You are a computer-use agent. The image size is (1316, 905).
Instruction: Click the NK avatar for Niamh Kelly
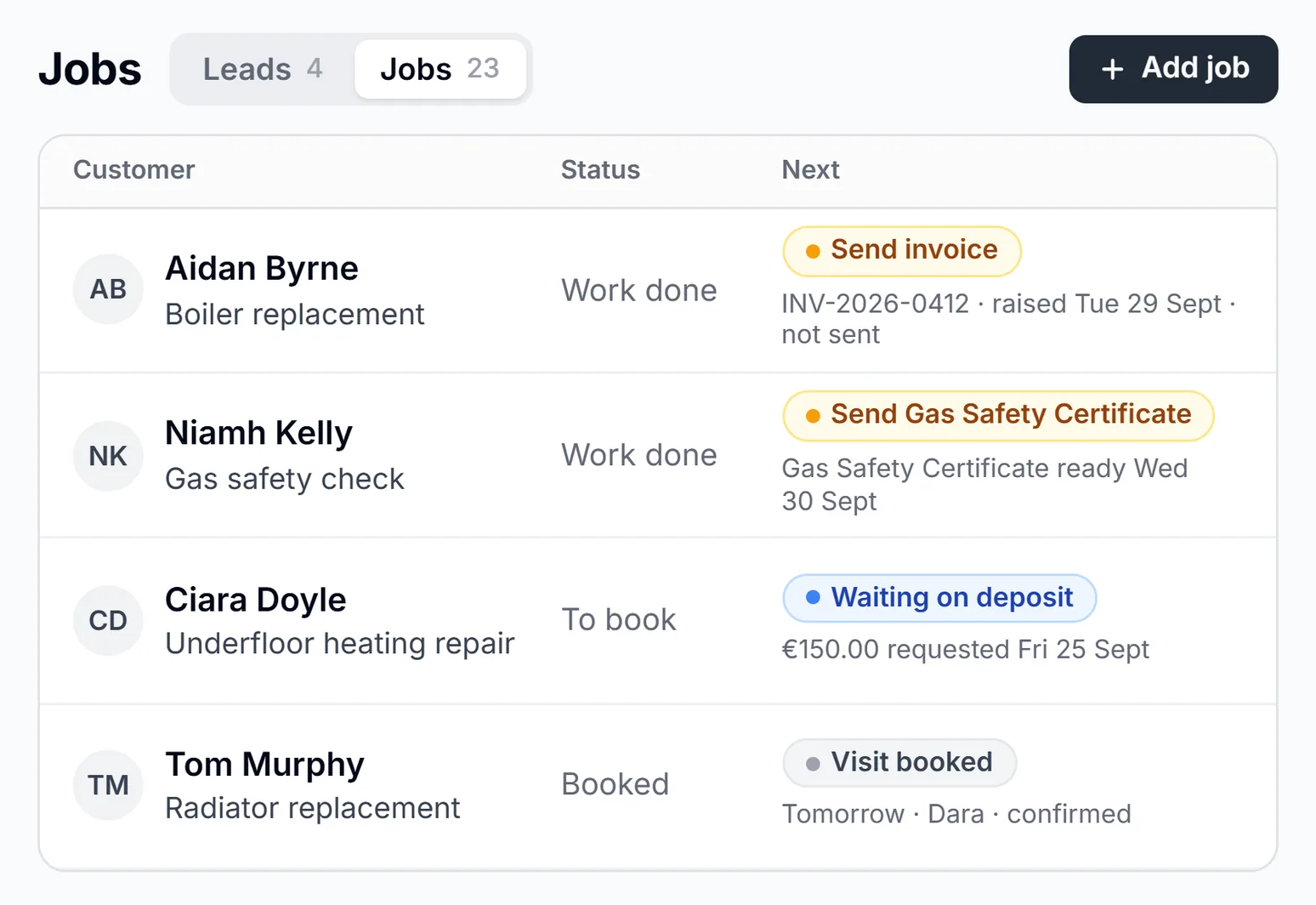pos(108,456)
